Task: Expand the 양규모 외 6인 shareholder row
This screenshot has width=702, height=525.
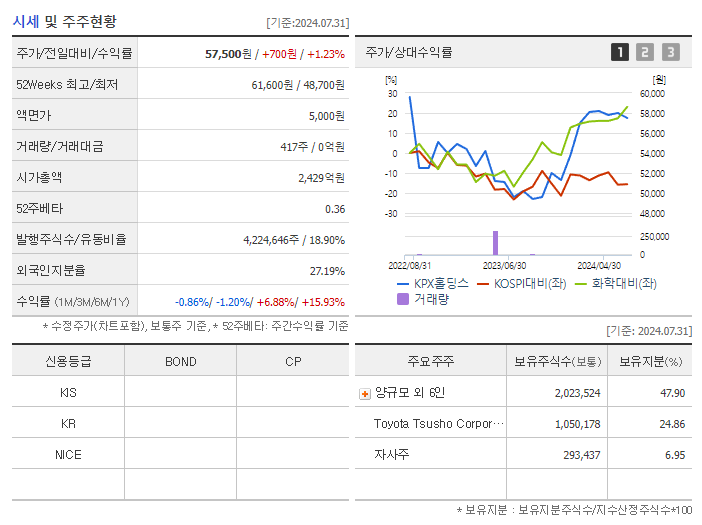Action: [x=365, y=394]
